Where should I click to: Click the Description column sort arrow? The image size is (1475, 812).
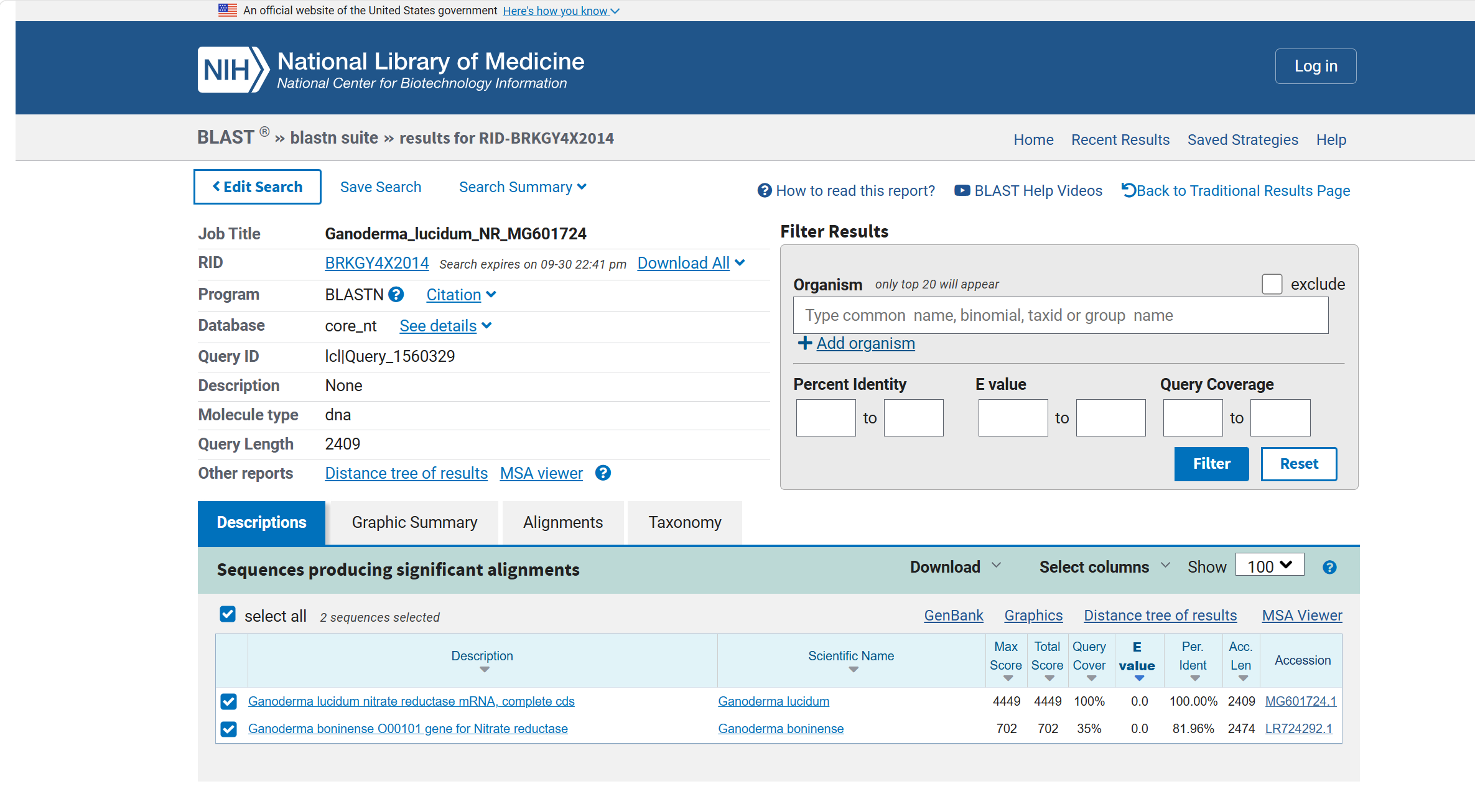click(485, 670)
